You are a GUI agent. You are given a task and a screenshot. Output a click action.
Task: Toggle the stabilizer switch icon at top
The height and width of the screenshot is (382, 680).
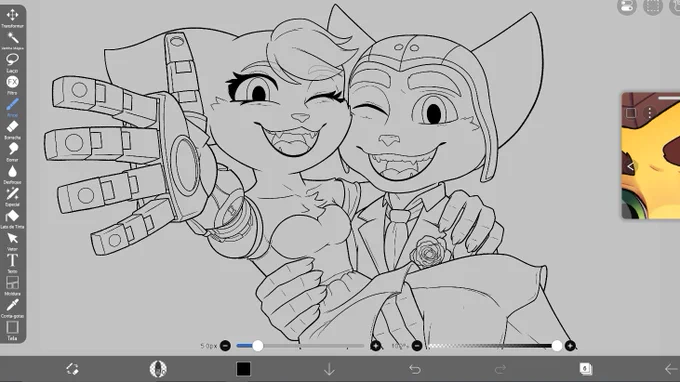[x=627, y=7]
